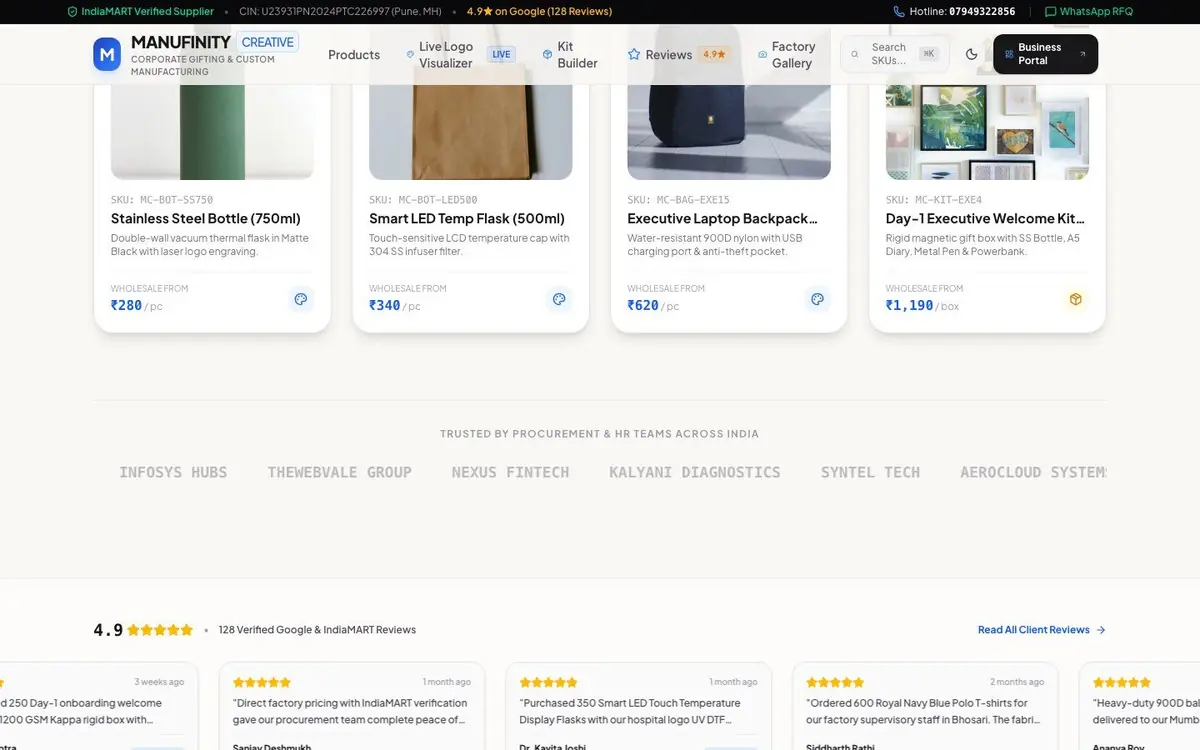
Task: Open the Factory Gallery menu item
Action: pyautogui.click(x=787, y=55)
